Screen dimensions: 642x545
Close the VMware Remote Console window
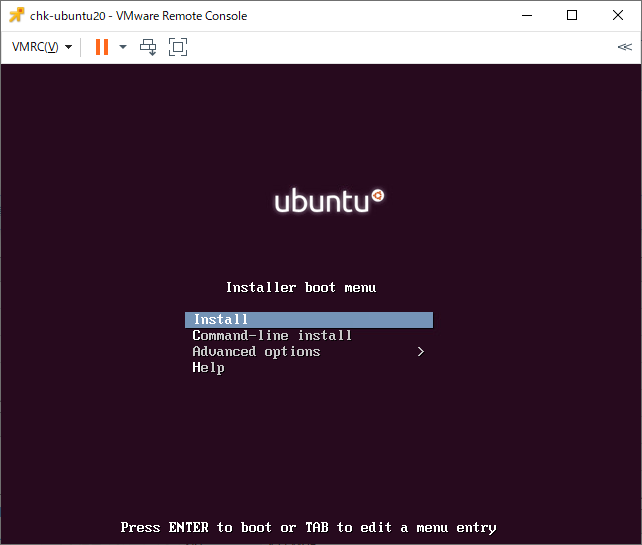[x=618, y=15]
